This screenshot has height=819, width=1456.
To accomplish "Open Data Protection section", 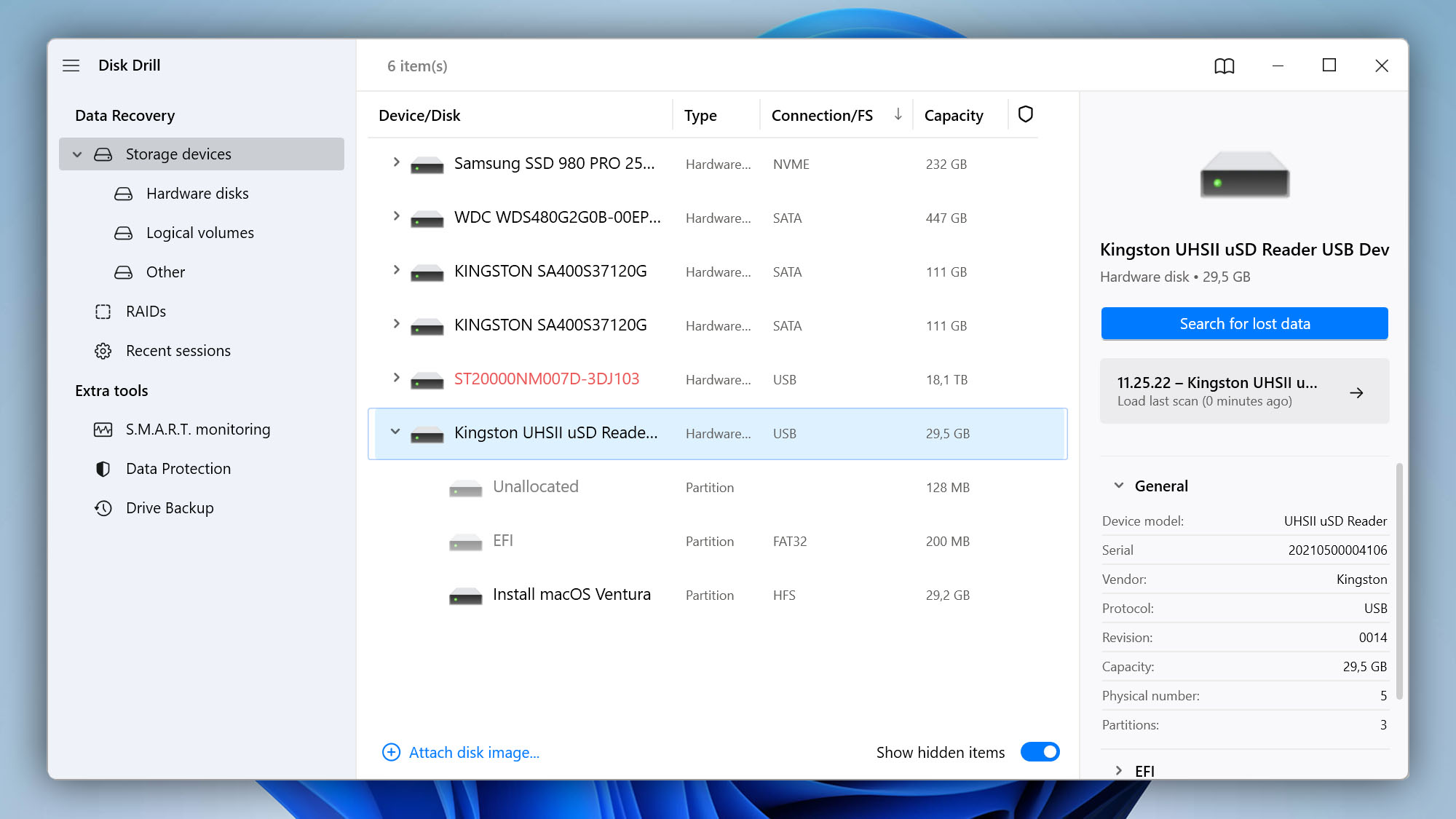I will click(178, 468).
